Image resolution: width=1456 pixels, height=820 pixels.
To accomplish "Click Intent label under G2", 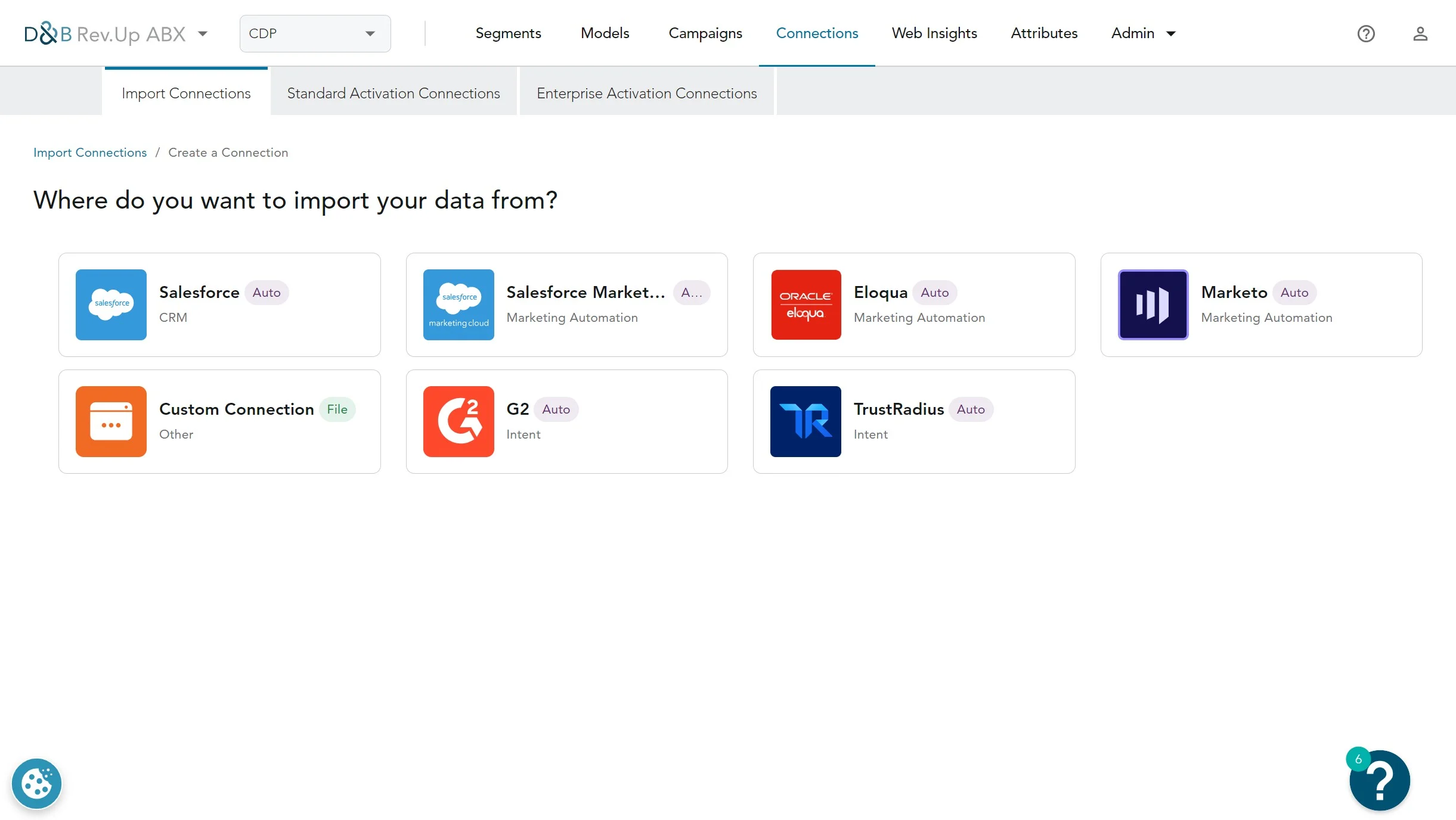I will [523, 434].
